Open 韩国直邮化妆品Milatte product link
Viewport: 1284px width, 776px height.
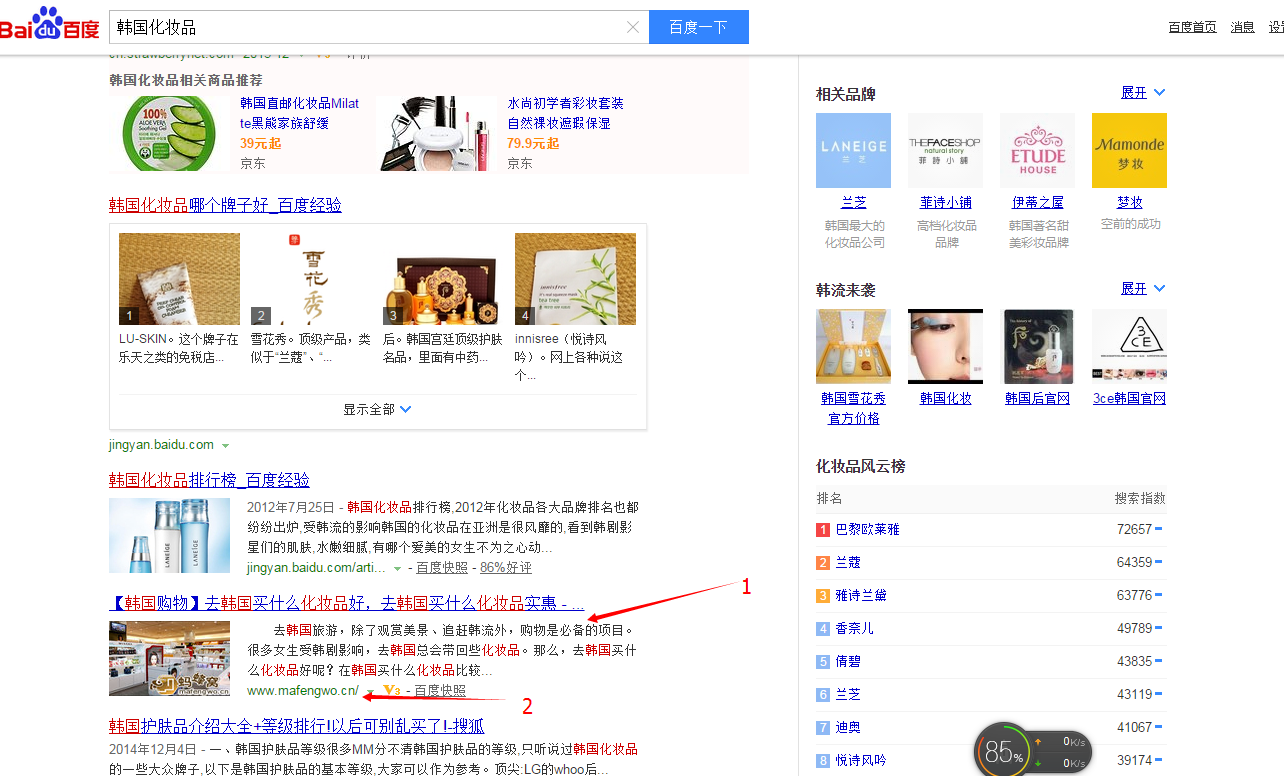click(299, 113)
